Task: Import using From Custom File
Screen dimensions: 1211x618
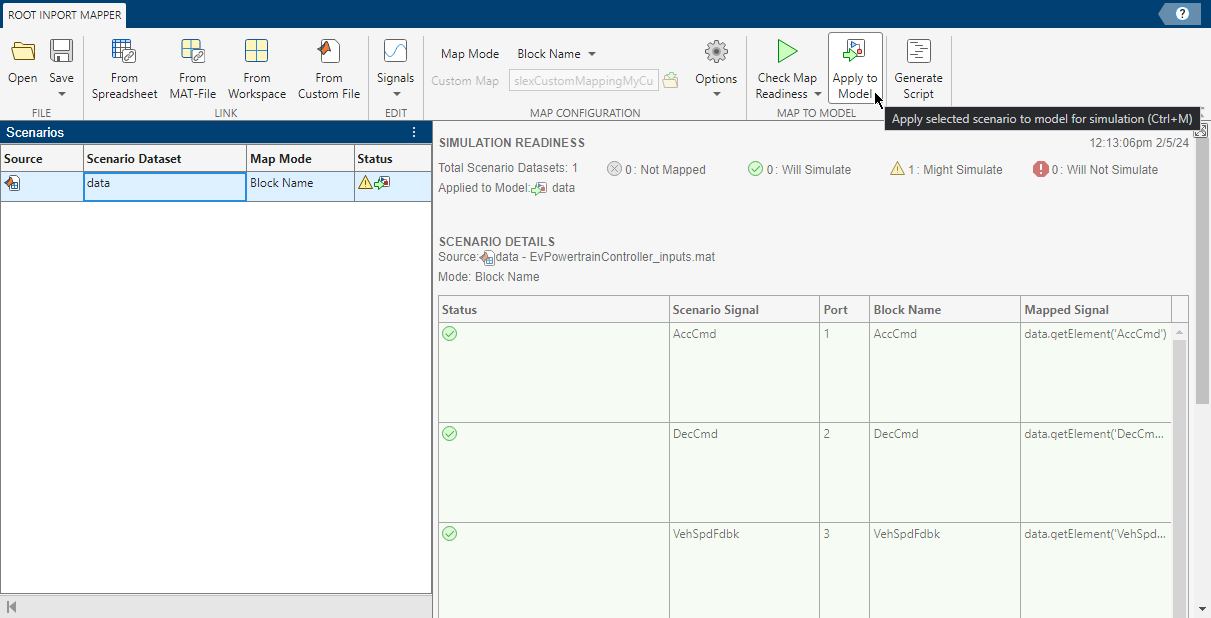Action: pos(328,67)
